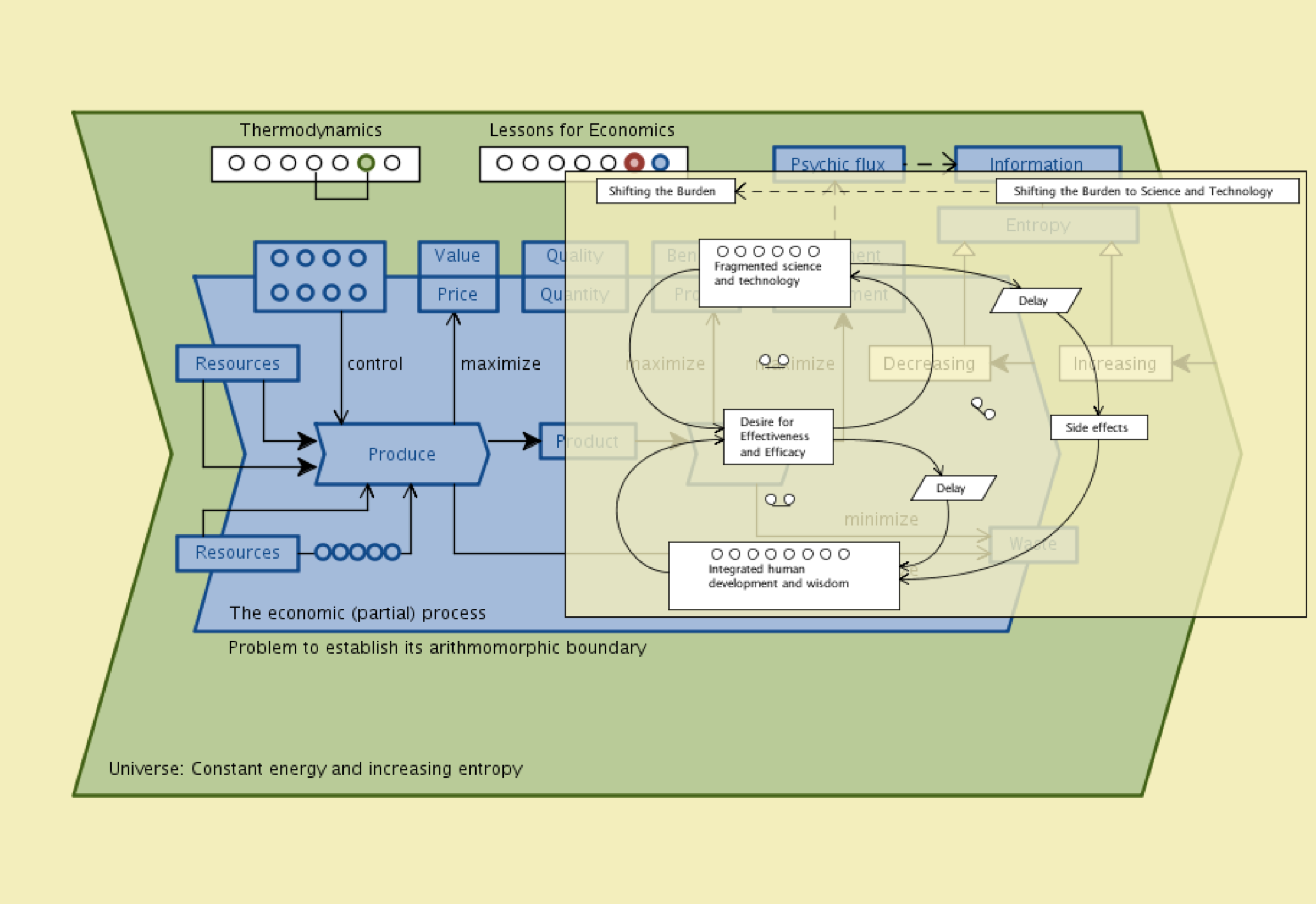
Task: Click the chain of circles beside lower Resources
Action: click(357, 552)
